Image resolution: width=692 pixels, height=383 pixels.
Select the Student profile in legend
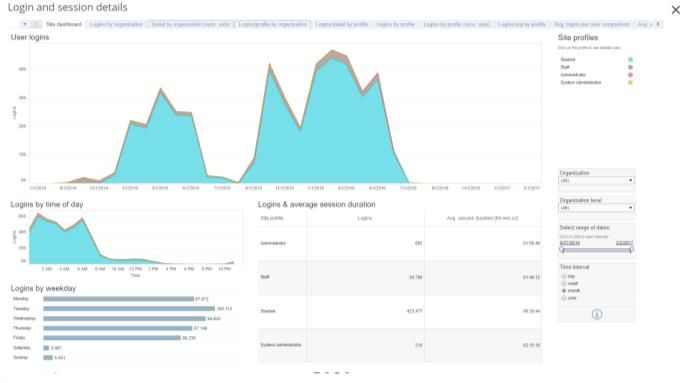click(x=568, y=60)
